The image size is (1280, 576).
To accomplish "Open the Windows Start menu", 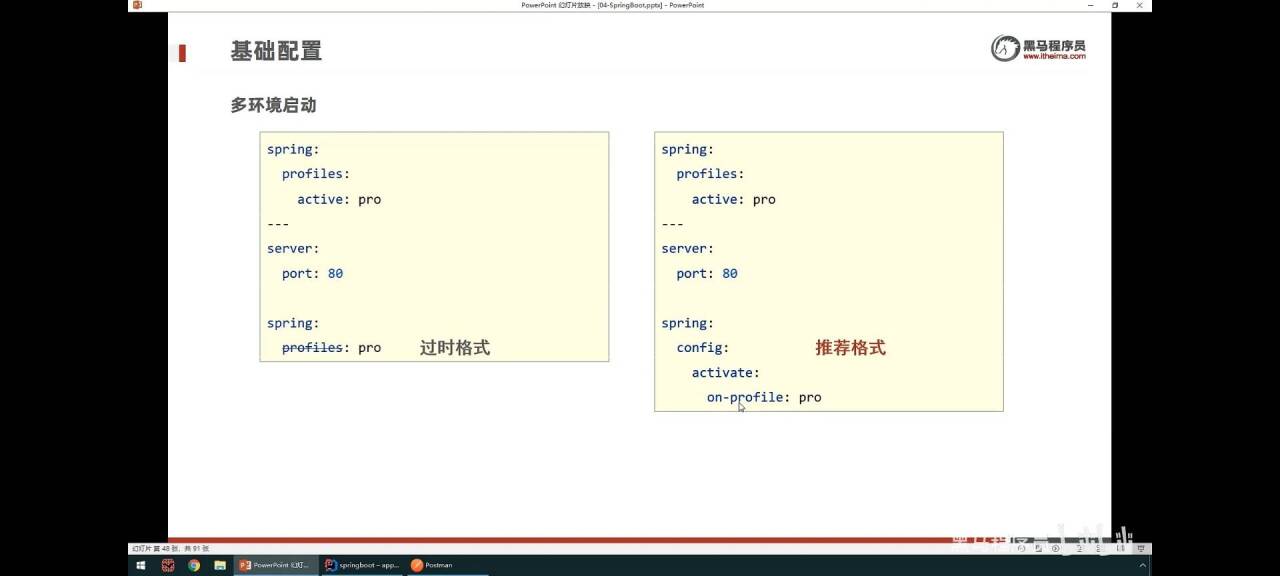I will [141, 565].
